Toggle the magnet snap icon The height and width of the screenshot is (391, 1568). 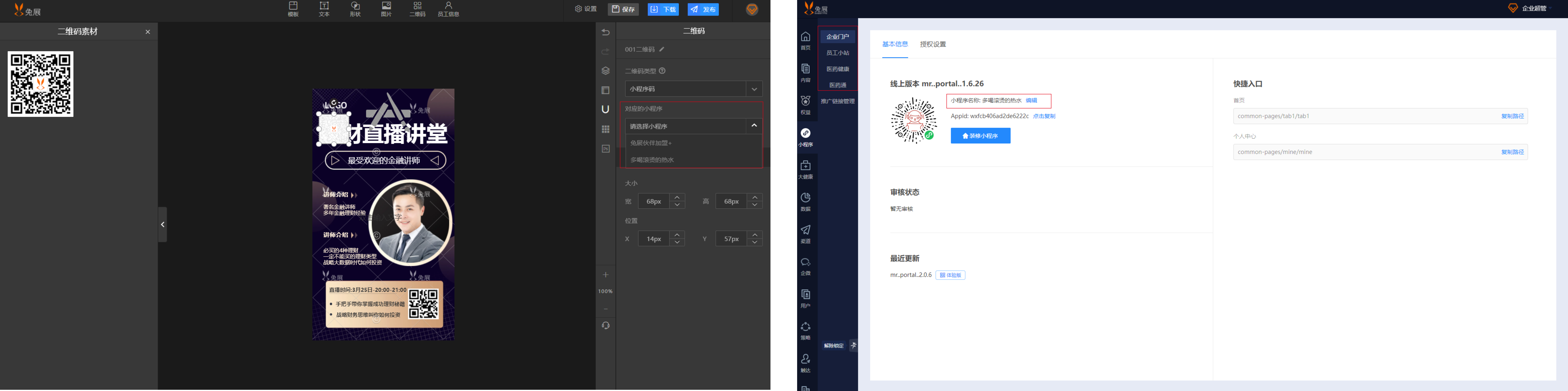click(x=606, y=109)
